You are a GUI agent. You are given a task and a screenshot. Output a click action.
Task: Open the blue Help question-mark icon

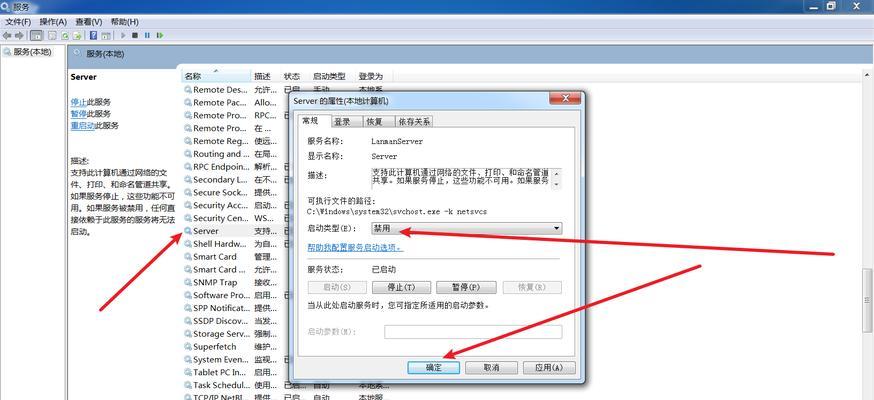(93, 35)
